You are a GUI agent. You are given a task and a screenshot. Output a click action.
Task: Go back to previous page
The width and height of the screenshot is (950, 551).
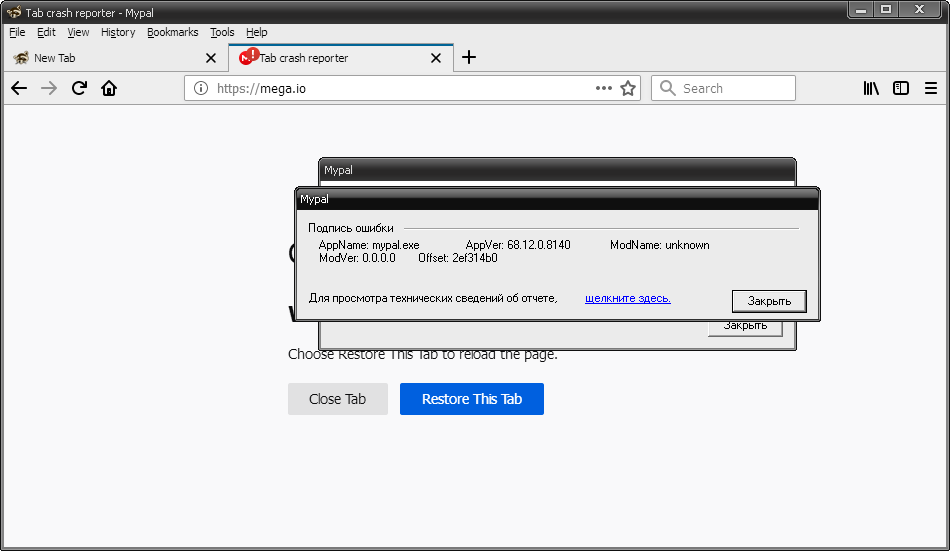coord(19,88)
